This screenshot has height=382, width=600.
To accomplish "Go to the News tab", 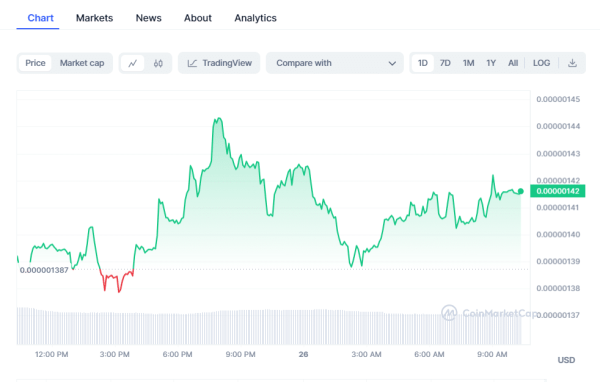I will pyautogui.click(x=148, y=18).
